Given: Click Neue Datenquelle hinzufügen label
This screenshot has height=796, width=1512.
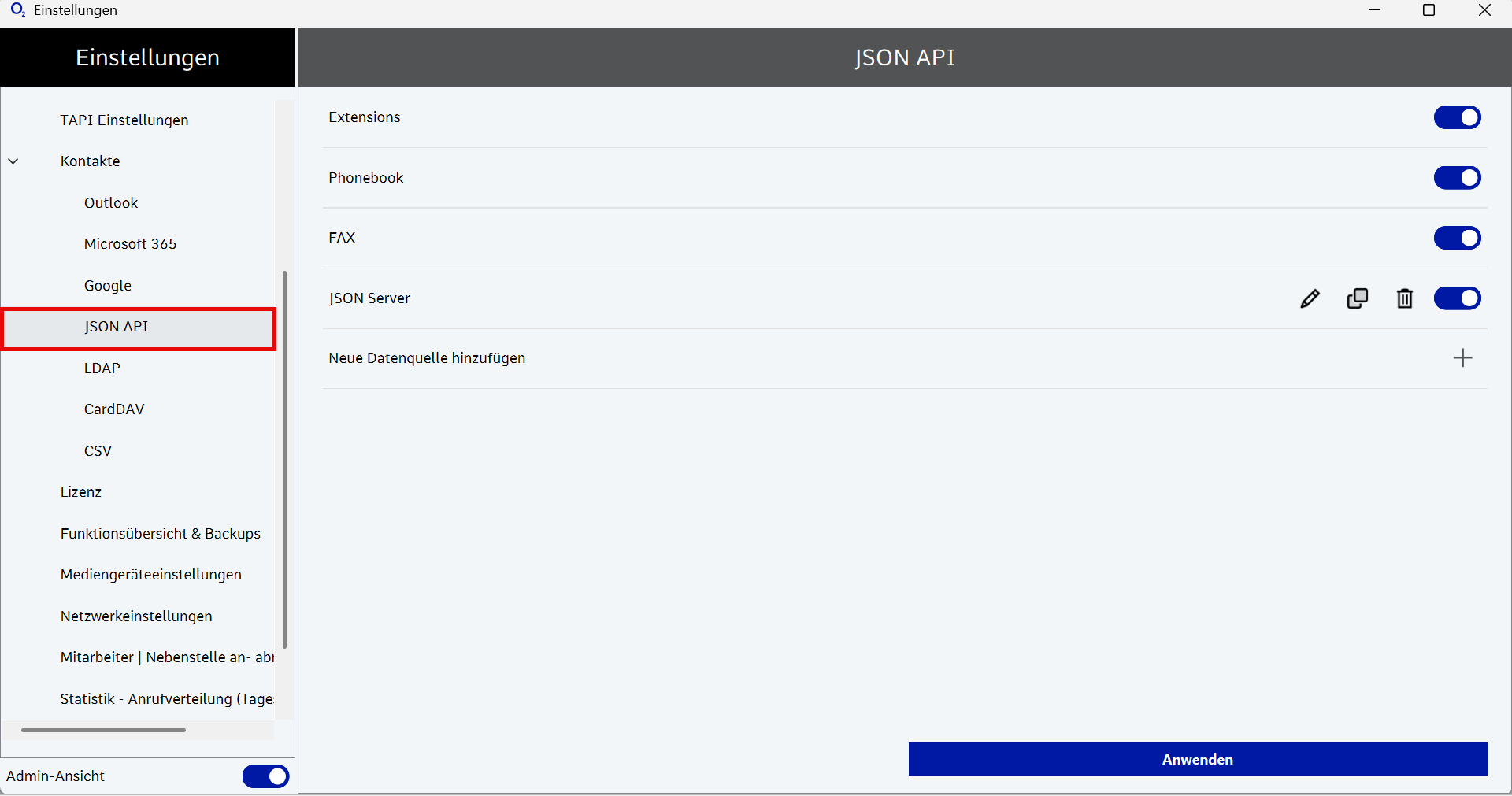Looking at the screenshot, I should (x=427, y=358).
